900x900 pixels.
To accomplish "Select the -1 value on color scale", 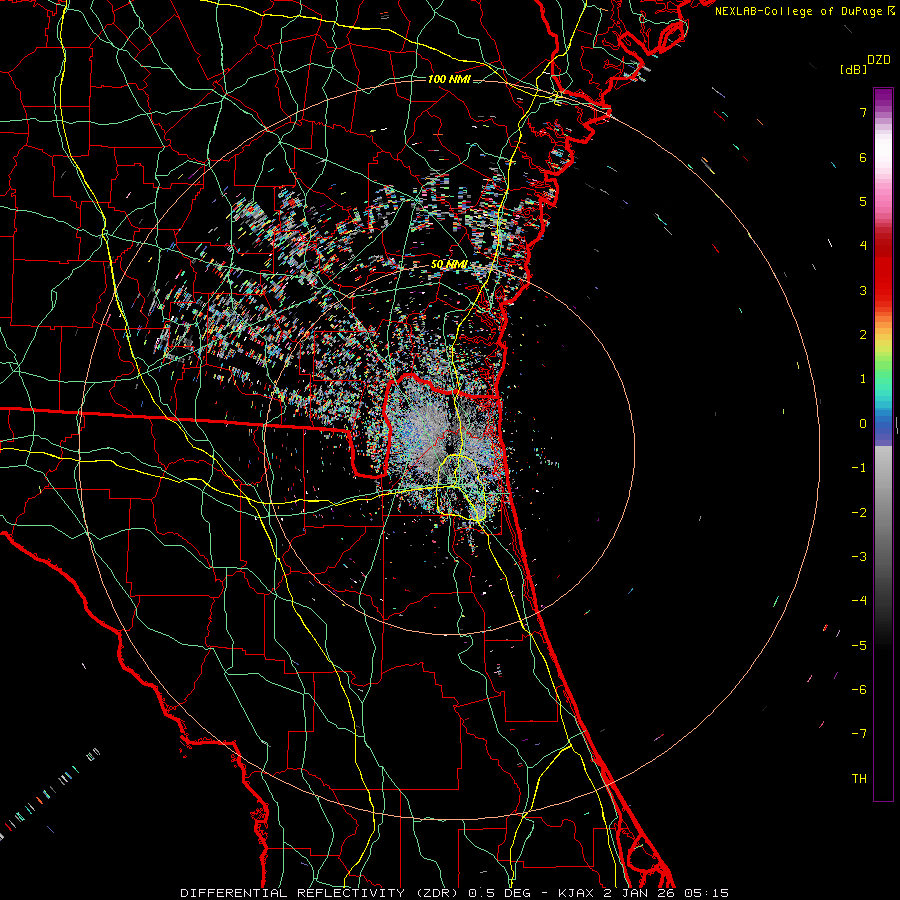I will [859, 468].
